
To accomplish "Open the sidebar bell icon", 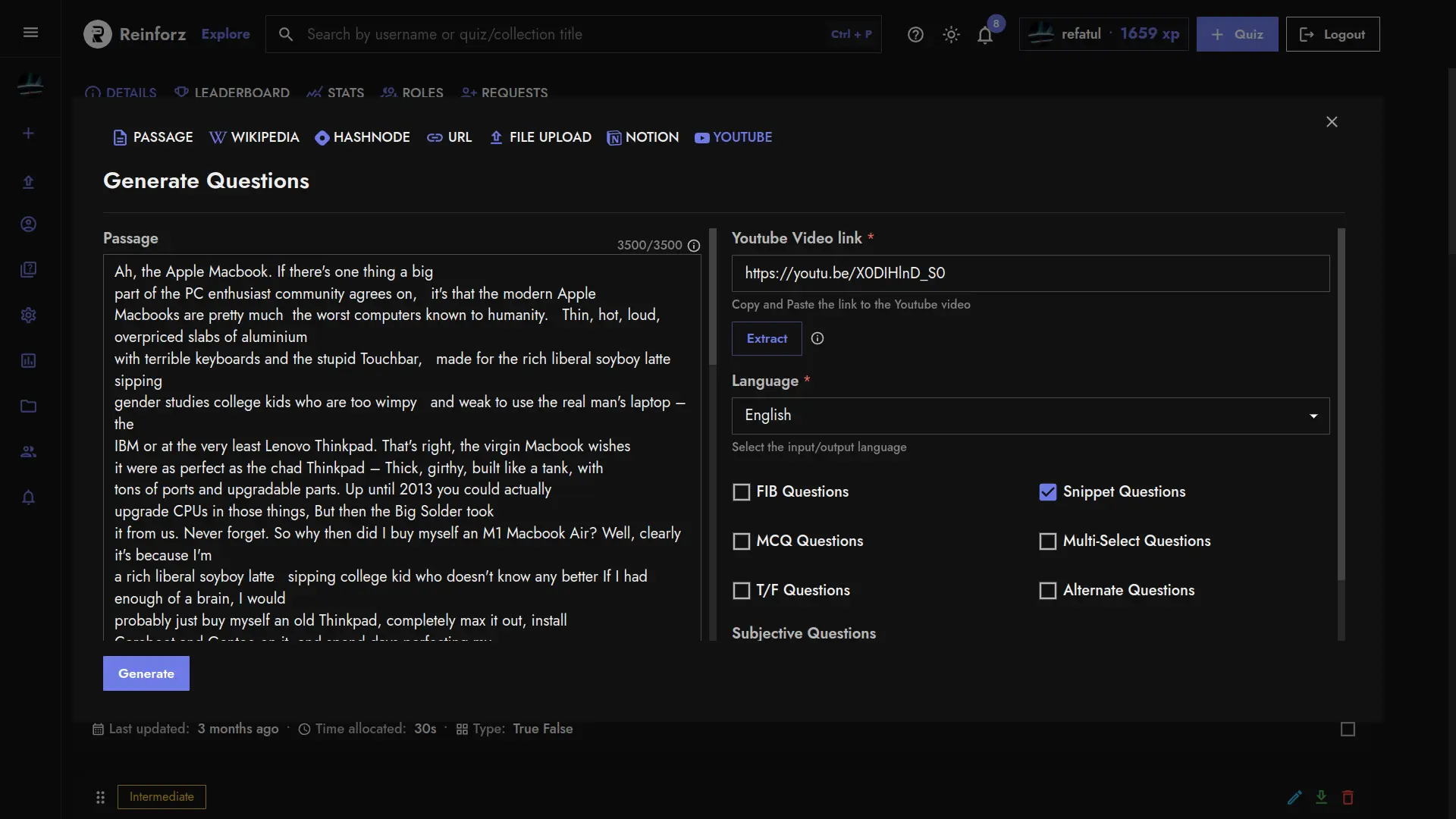I will [x=29, y=497].
